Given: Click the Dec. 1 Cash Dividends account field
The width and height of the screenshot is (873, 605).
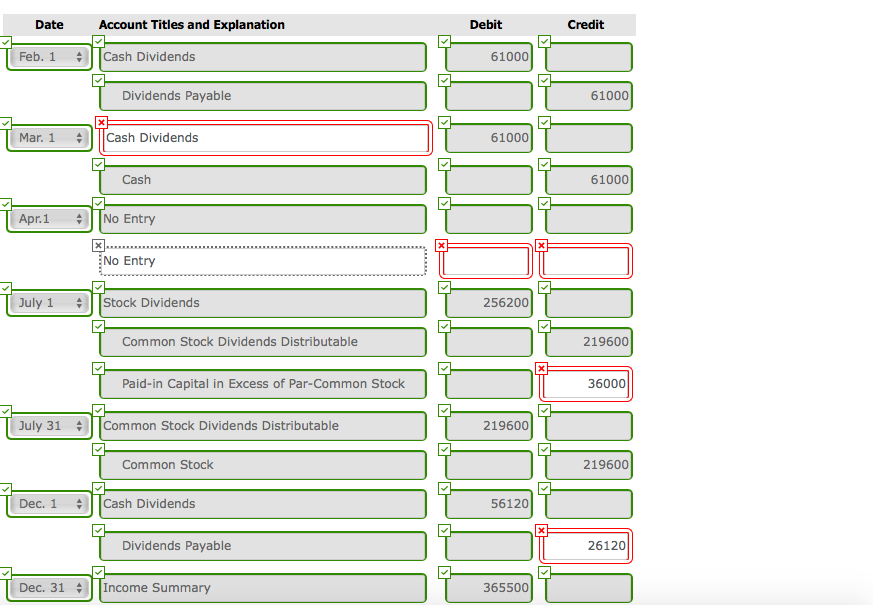Looking at the screenshot, I should tap(263, 504).
